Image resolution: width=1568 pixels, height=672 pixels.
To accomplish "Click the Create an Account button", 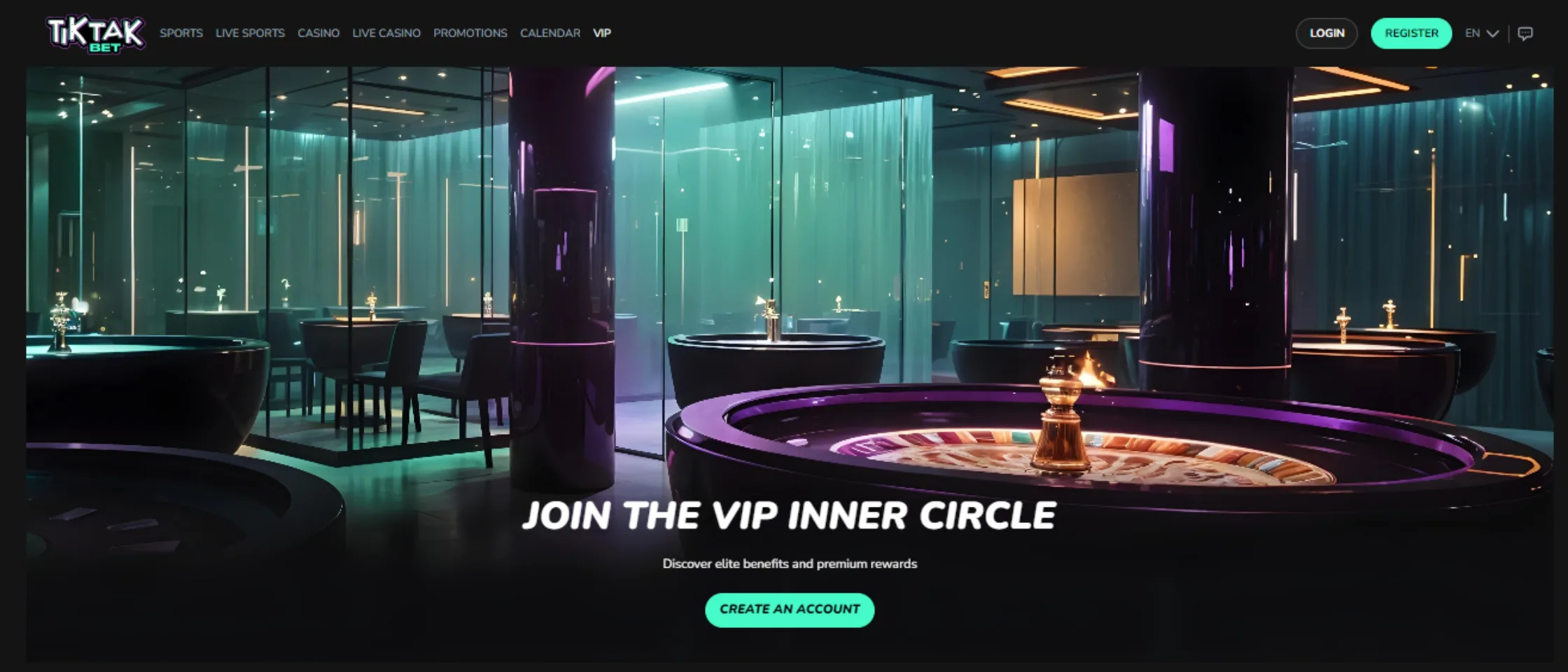I will click(x=790, y=610).
